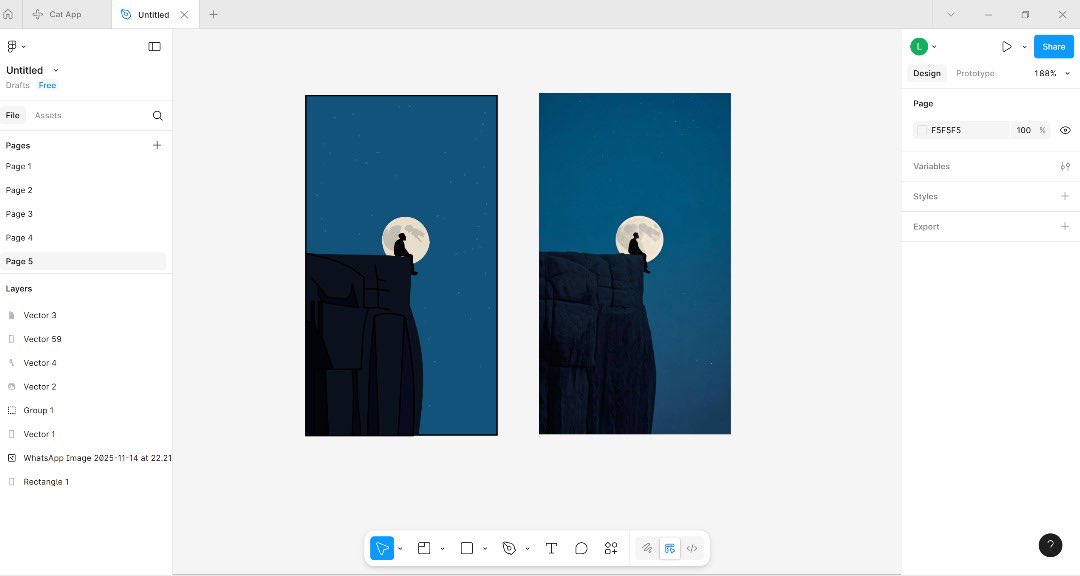Open the user avatar dropdown arrow
The height and width of the screenshot is (576, 1080).
click(x=934, y=47)
